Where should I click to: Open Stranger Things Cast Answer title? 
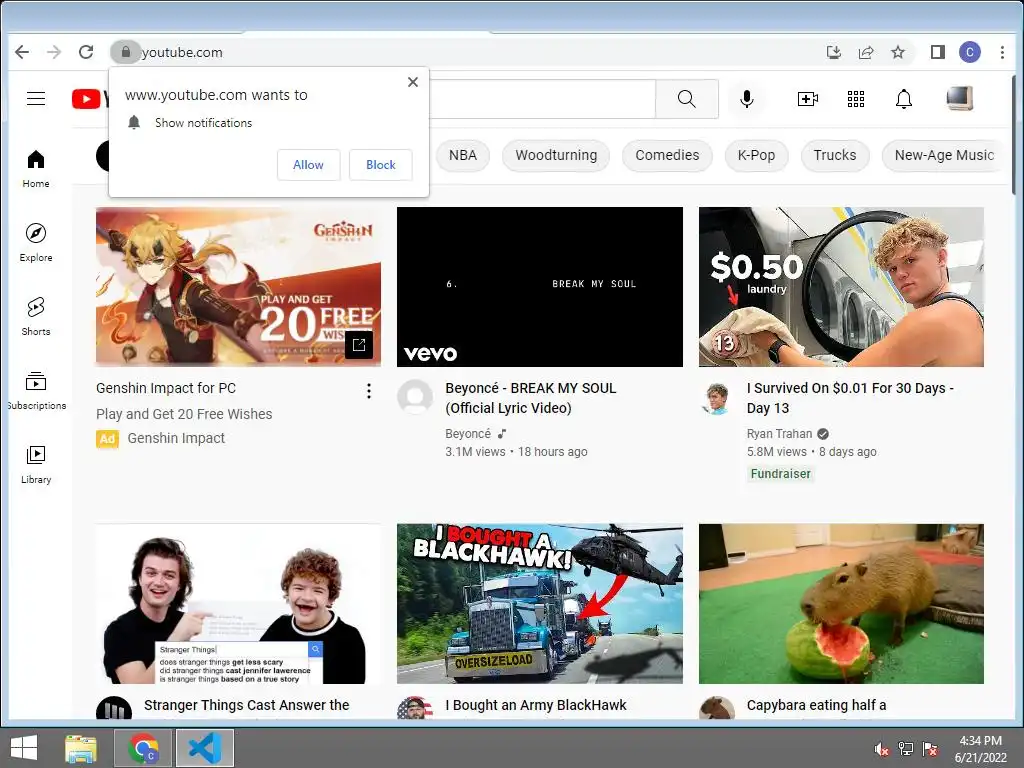[x=246, y=705]
